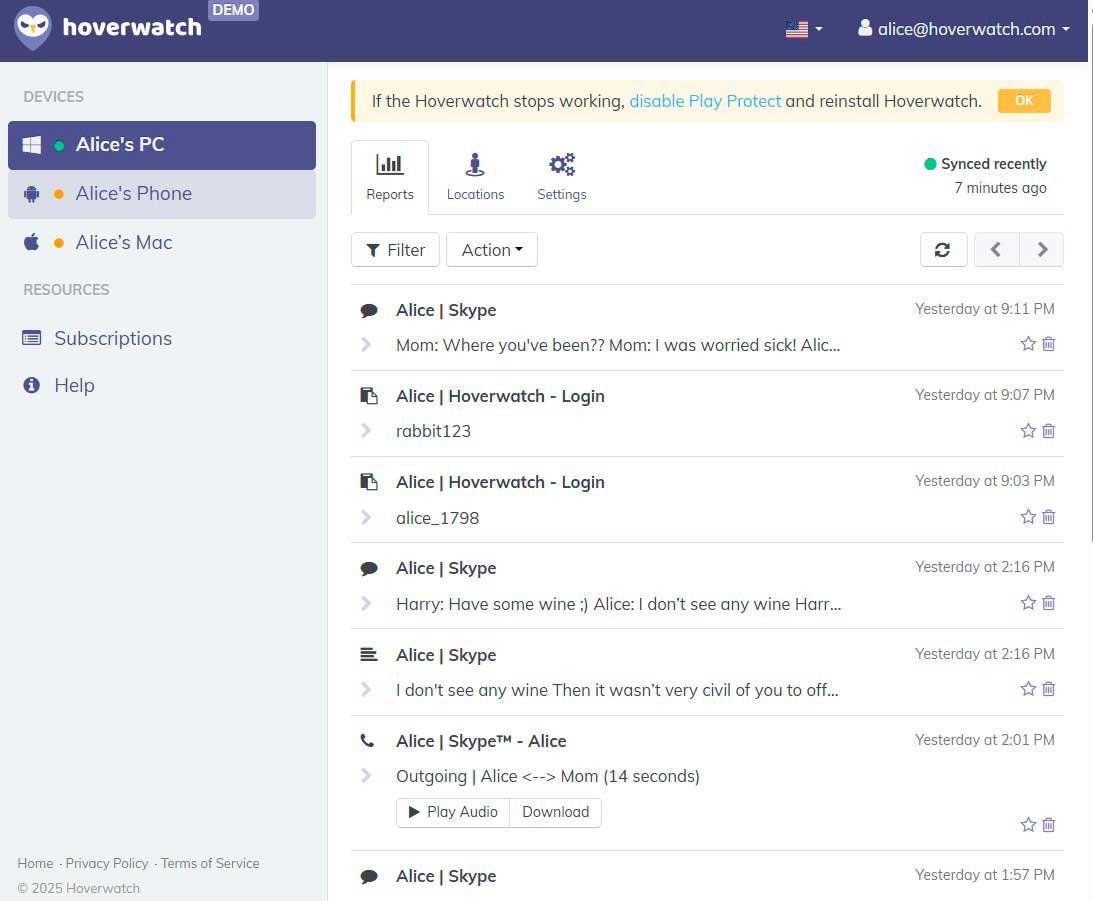Image resolution: width=1093 pixels, height=901 pixels.
Task: Switch to the Reports tab
Action: coord(390,177)
